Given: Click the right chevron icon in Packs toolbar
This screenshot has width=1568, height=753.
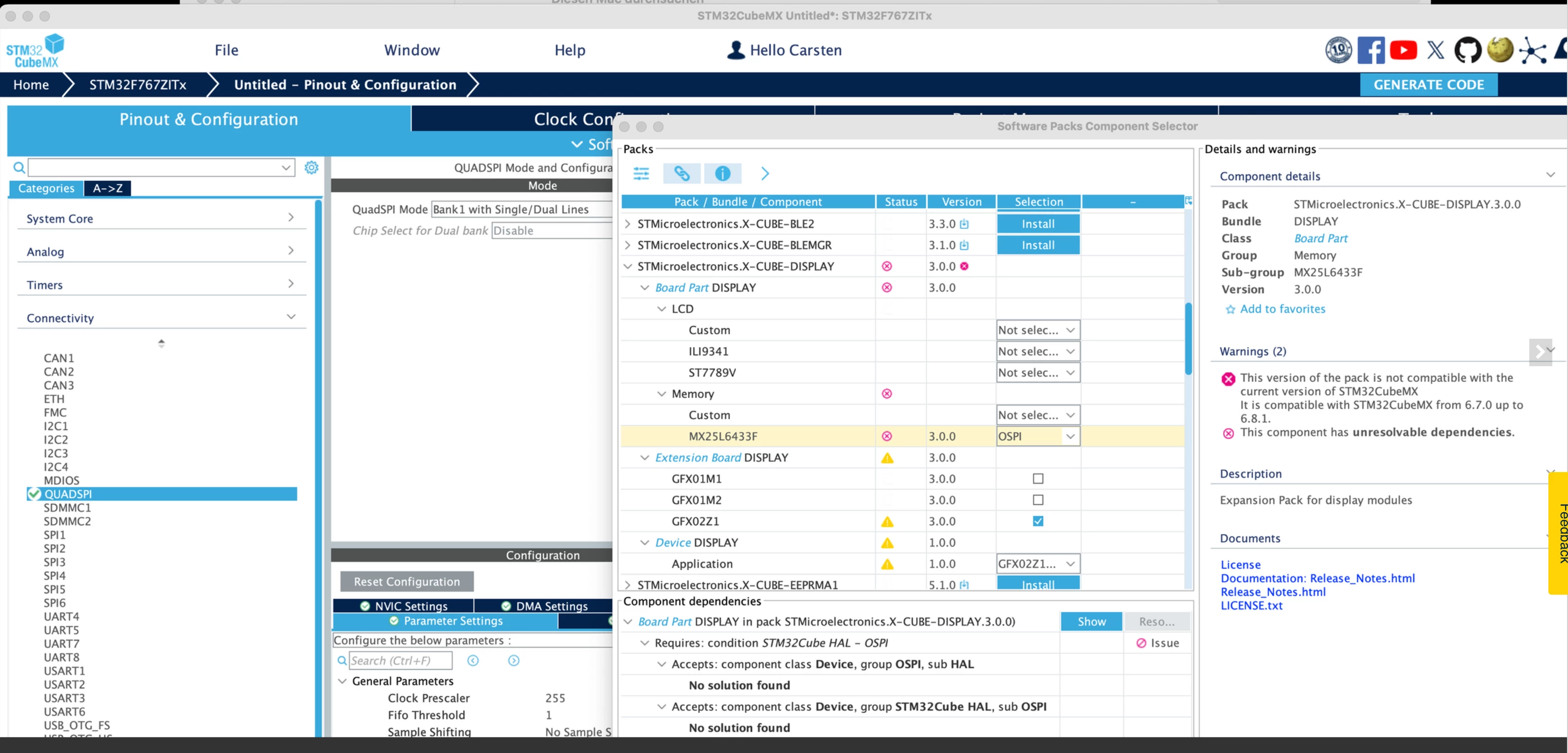Looking at the screenshot, I should [764, 174].
